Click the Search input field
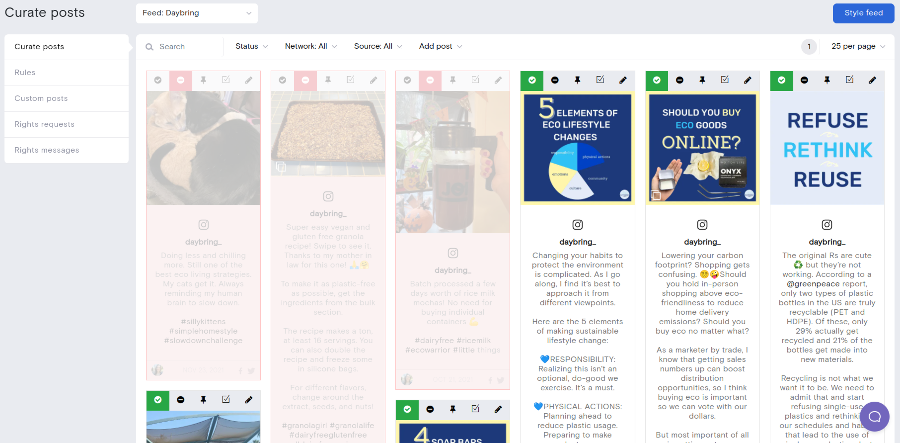The width and height of the screenshot is (900, 443). [185, 47]
